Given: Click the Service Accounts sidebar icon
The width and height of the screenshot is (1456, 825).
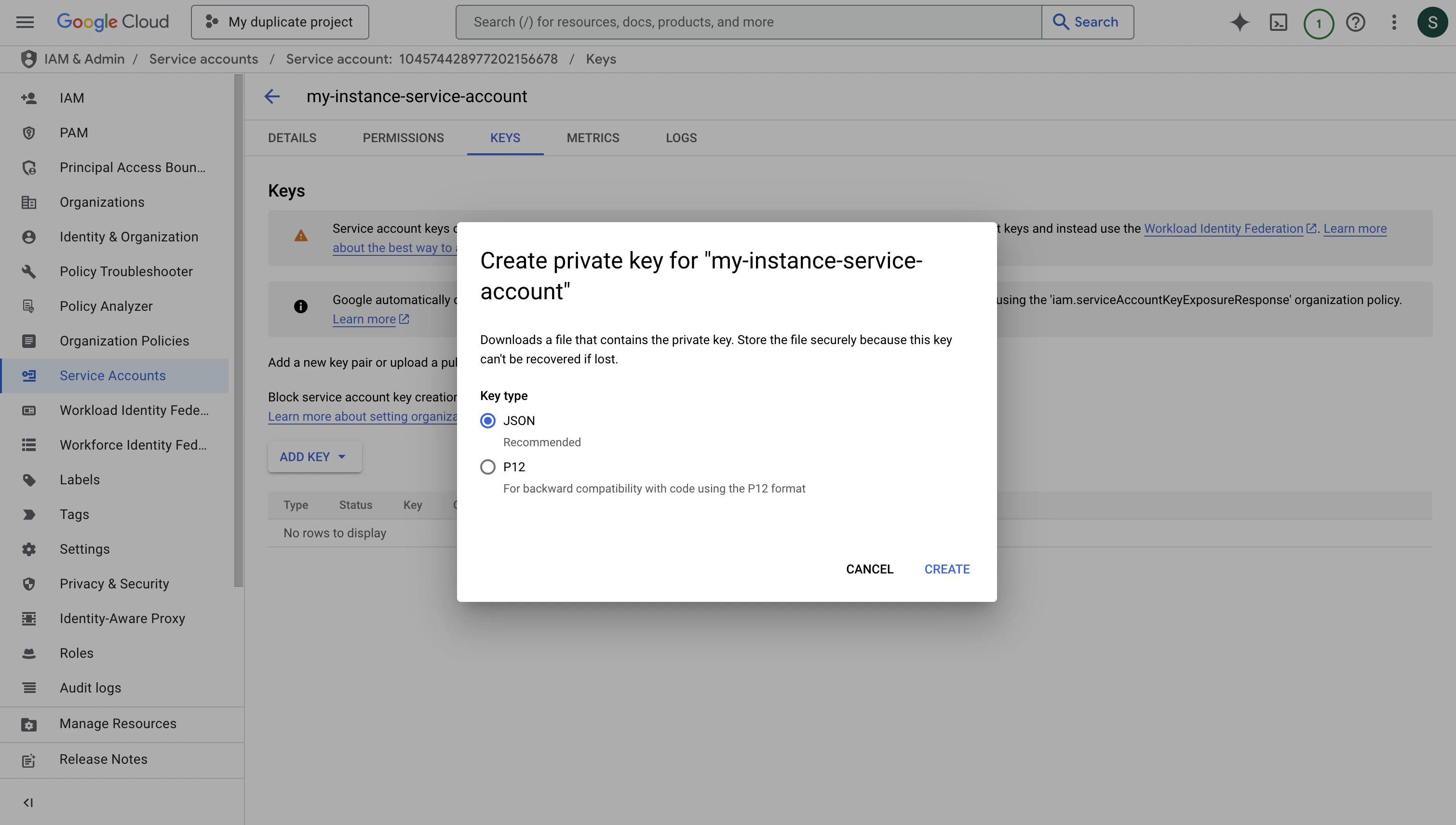Looking at the screenshot, I should coord(29,376).
